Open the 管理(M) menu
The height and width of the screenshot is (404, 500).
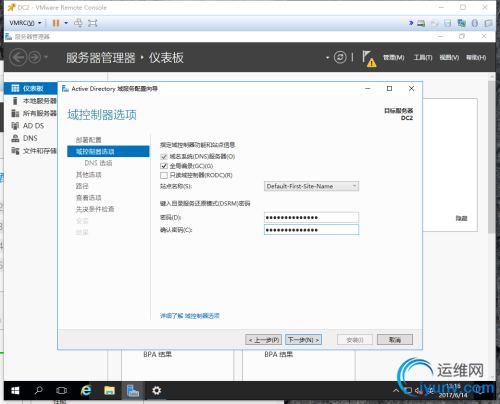coord(393,58)
